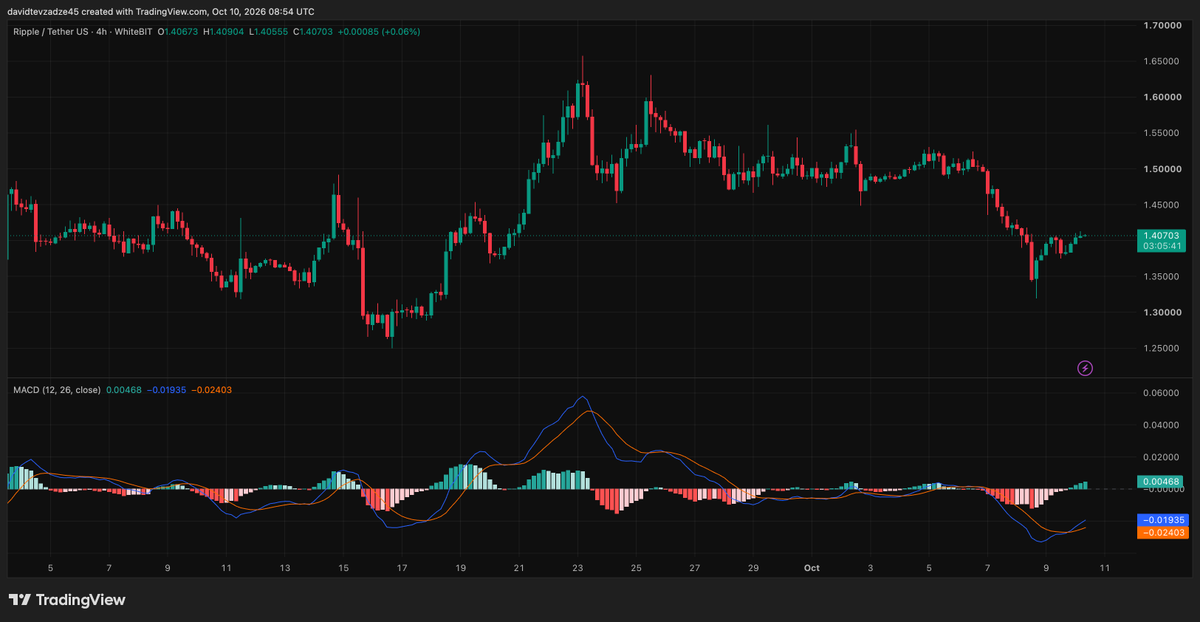Click the 1.60000 price axis label
Screen dimensions: 1200x622
(1161, 97)
